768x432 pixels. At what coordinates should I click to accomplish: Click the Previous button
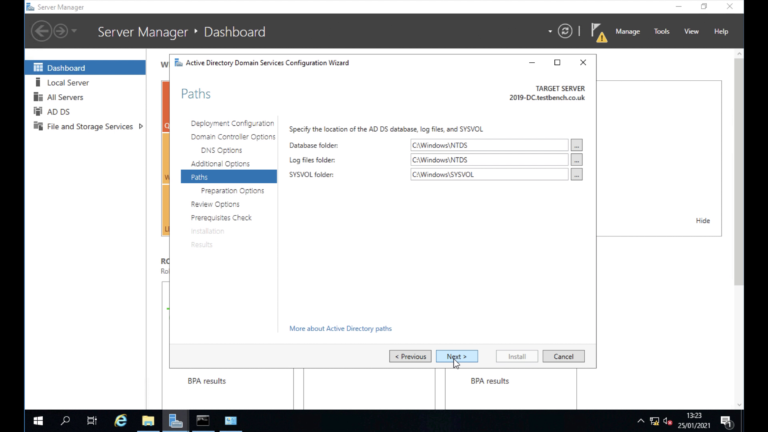[410, 357]
